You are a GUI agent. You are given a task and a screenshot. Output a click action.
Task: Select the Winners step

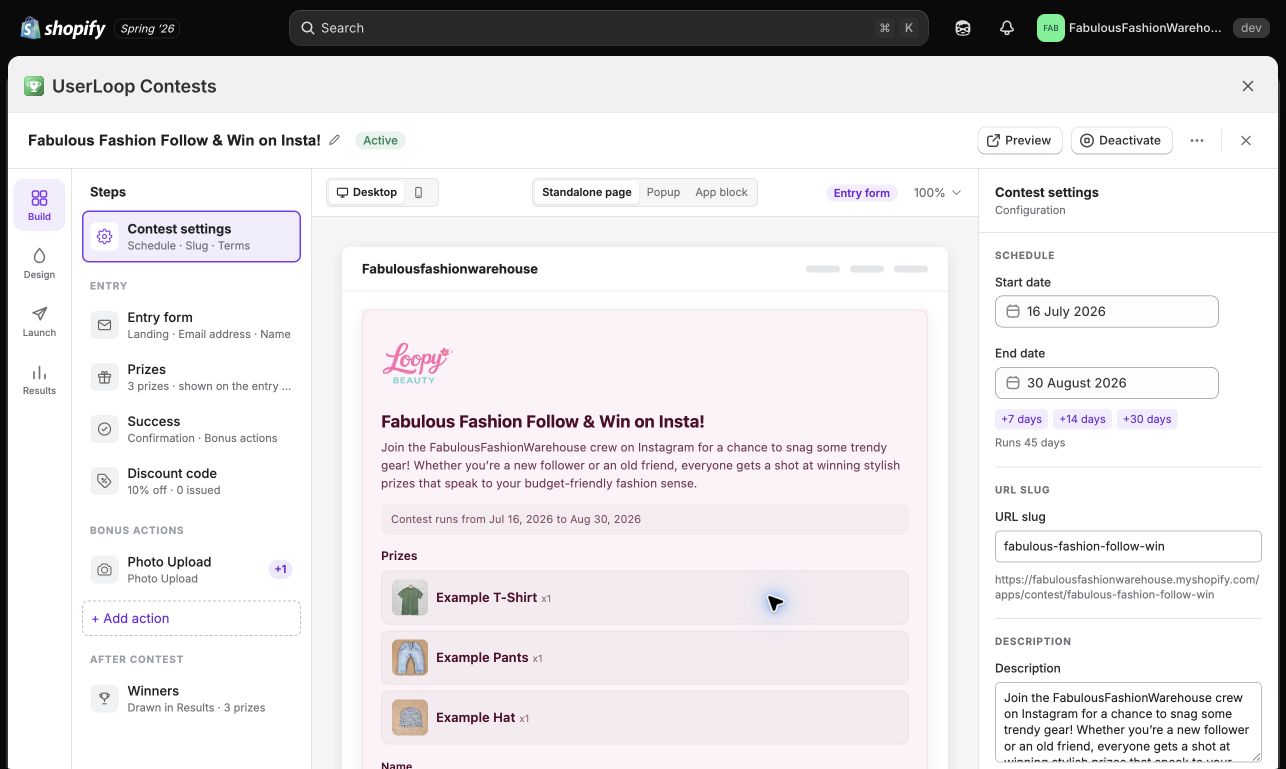coord(191,698)
